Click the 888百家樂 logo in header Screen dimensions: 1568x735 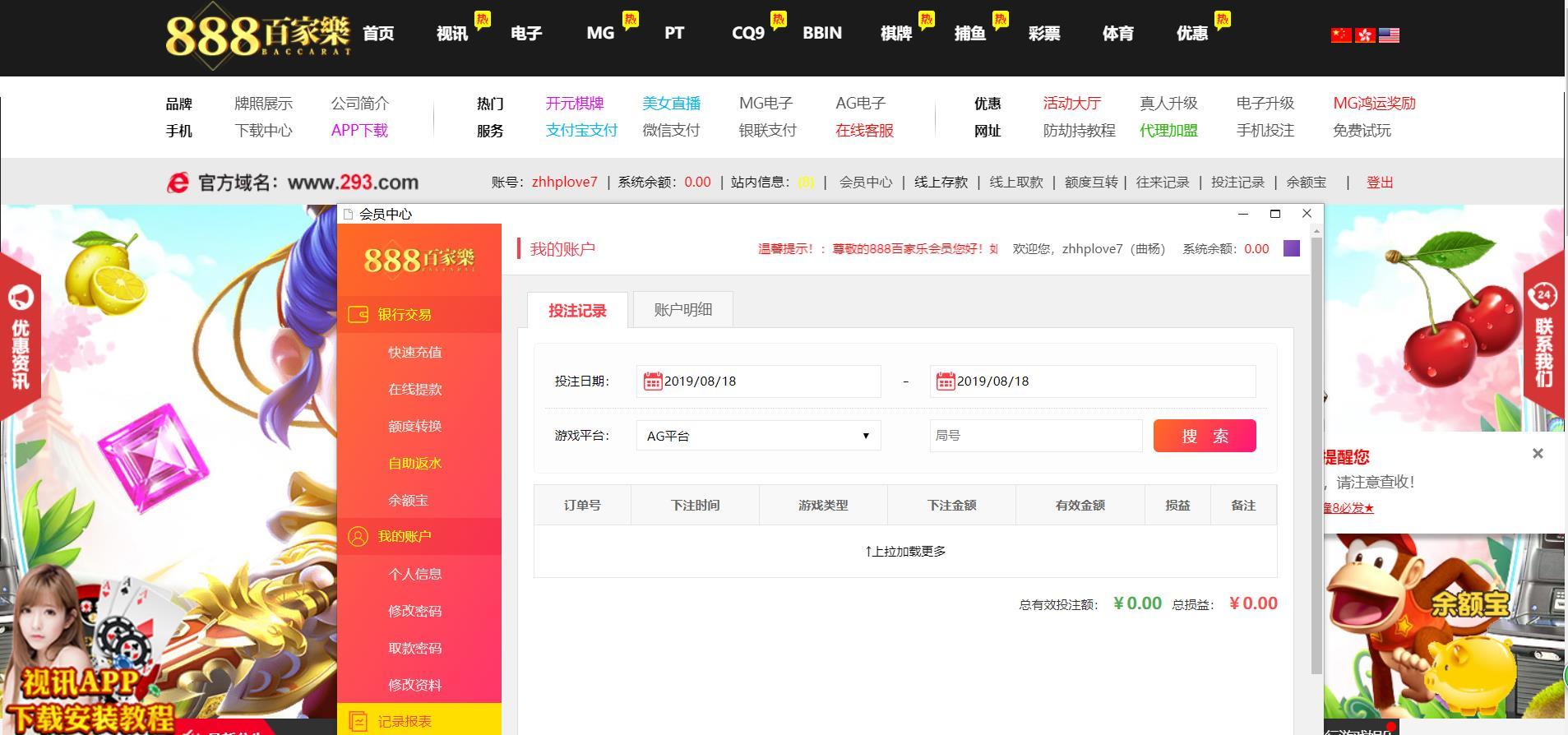[258, 35]
